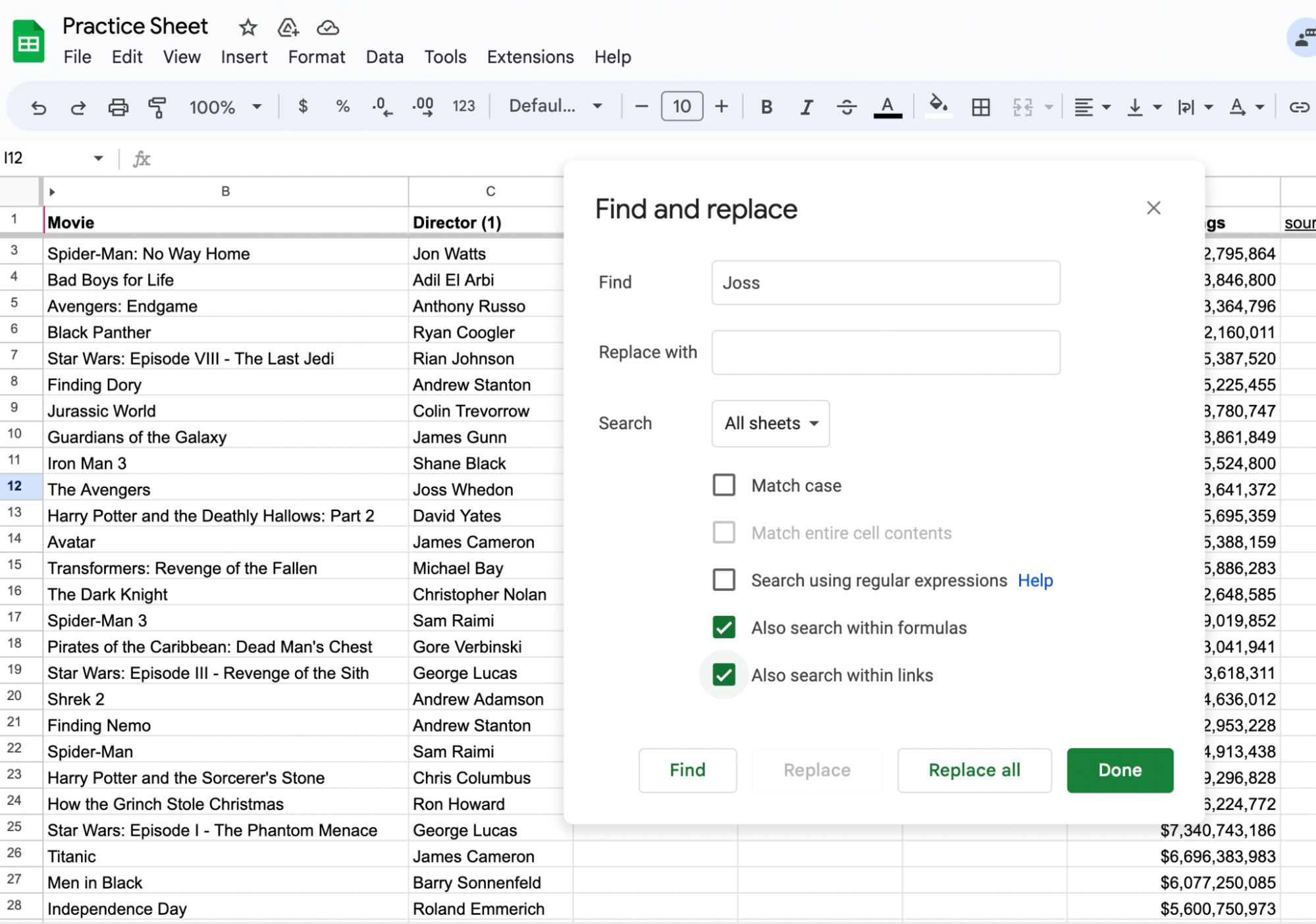The width and height of the screenshot is (1316, 924).
Task: Open the File menu
Action: point(77,57)
